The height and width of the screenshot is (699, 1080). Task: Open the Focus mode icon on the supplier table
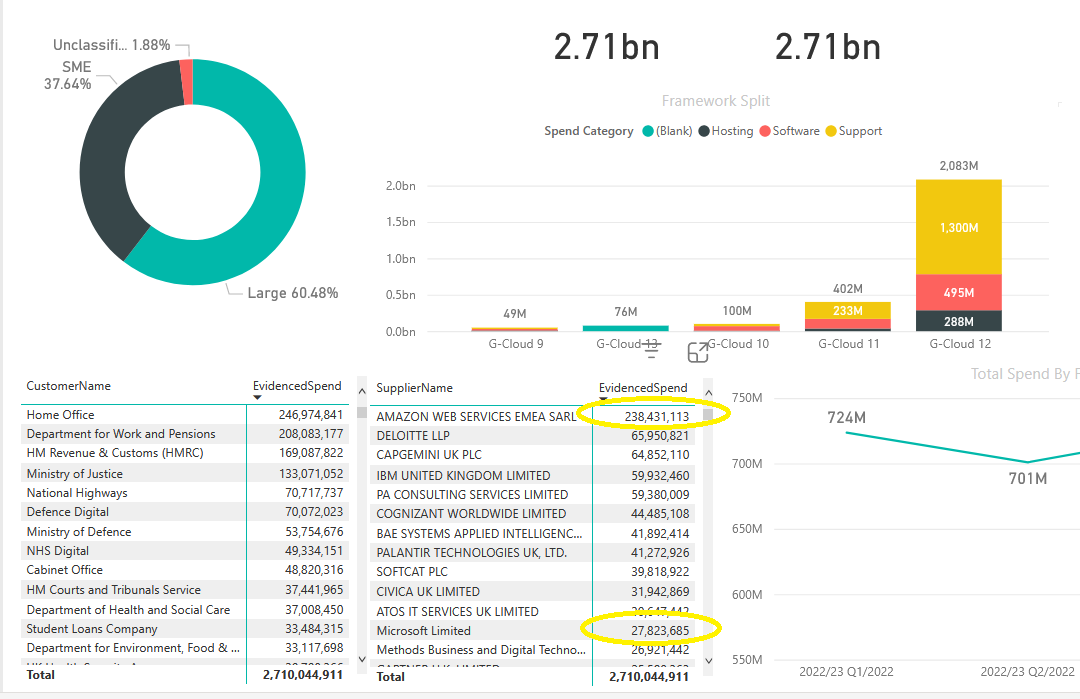[x=698, y=352]
